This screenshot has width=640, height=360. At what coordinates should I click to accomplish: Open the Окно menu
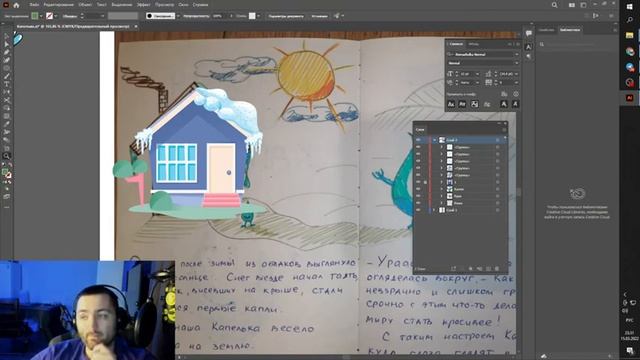pyautogui.click(x=183, y=5)
